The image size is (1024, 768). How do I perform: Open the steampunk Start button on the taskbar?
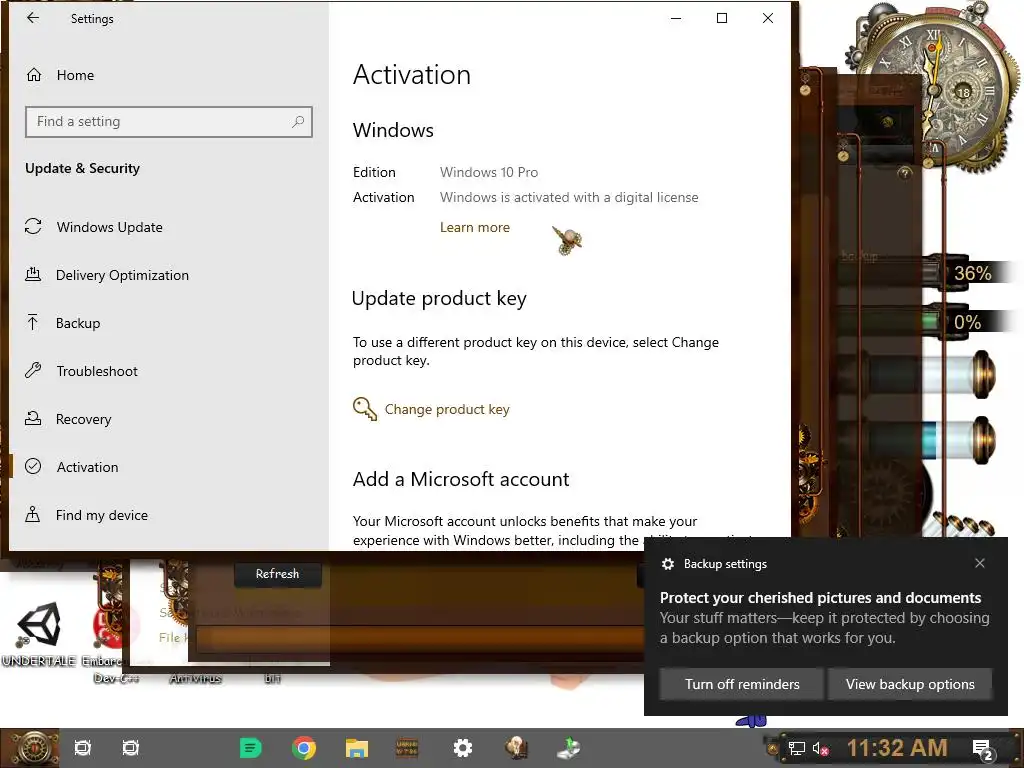click(x=31, y=748)
